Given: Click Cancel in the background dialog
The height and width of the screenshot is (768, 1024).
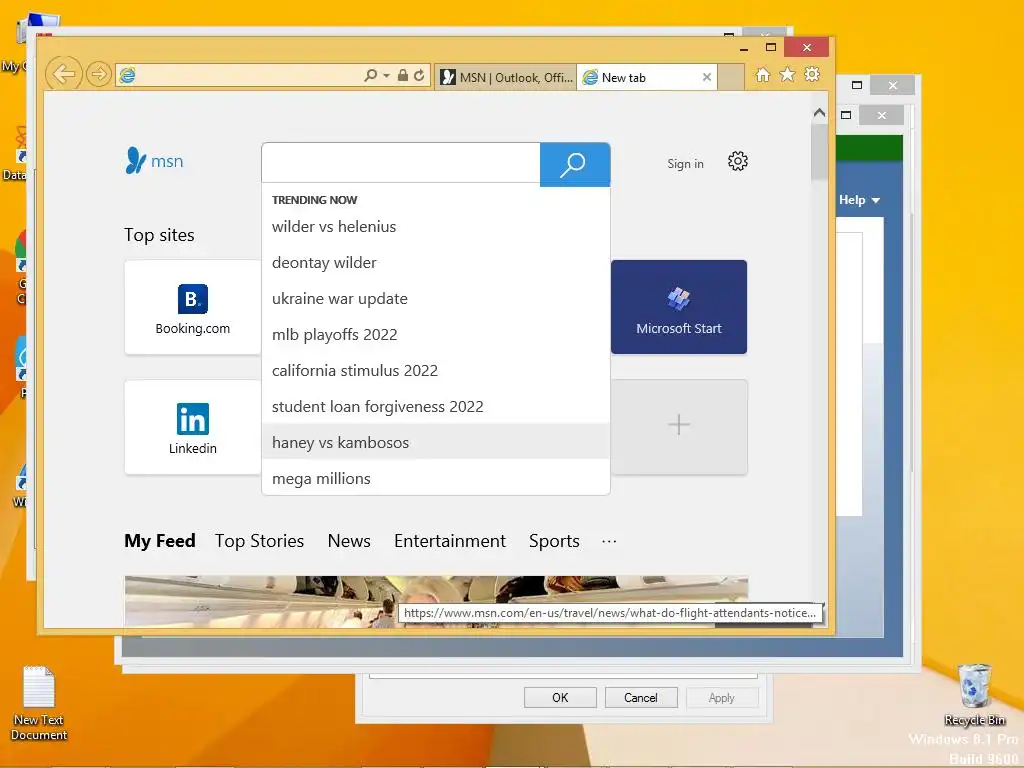Looking at the screenshot, I should [x=641, y=697].
